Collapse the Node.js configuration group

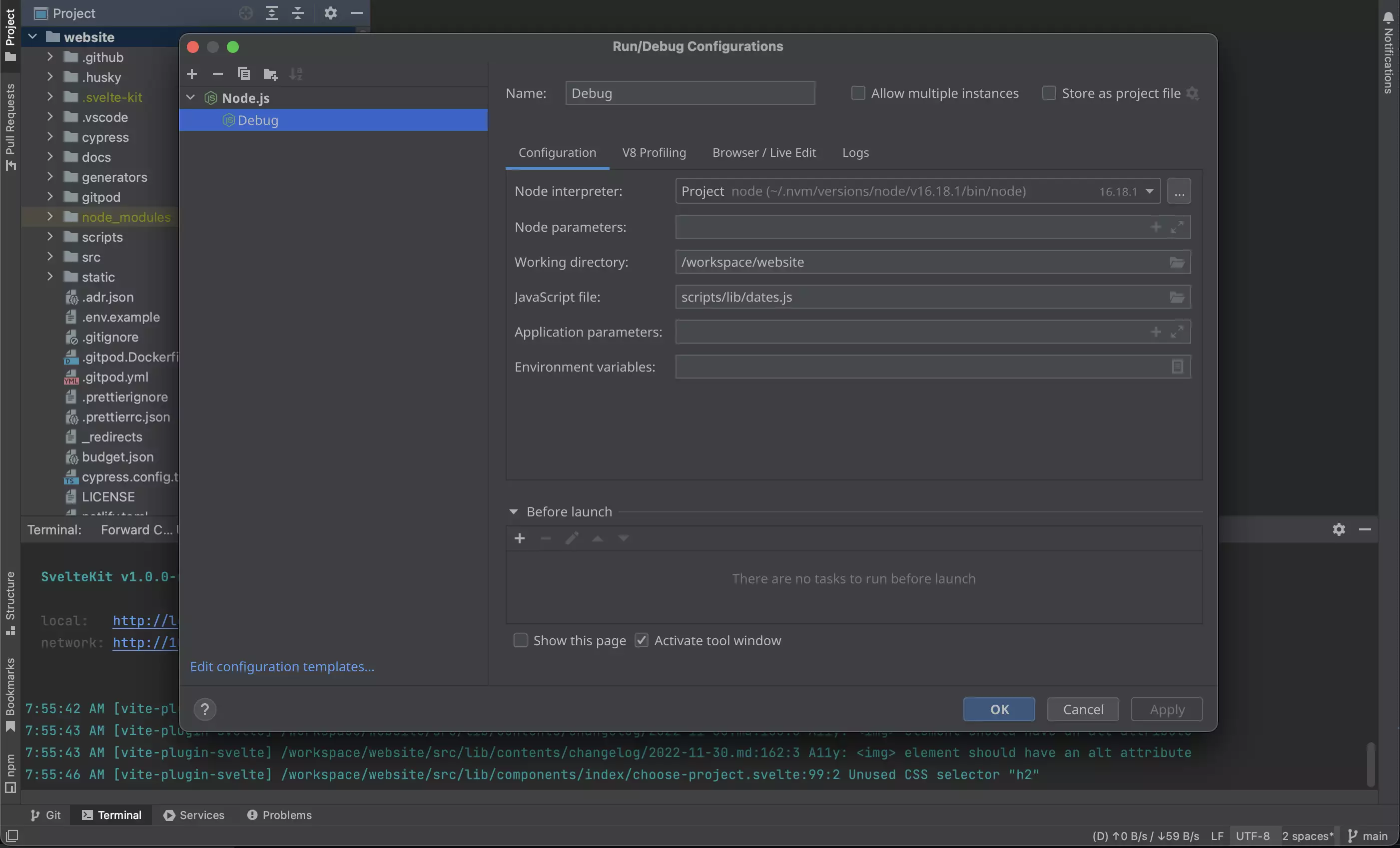[191, 98]
